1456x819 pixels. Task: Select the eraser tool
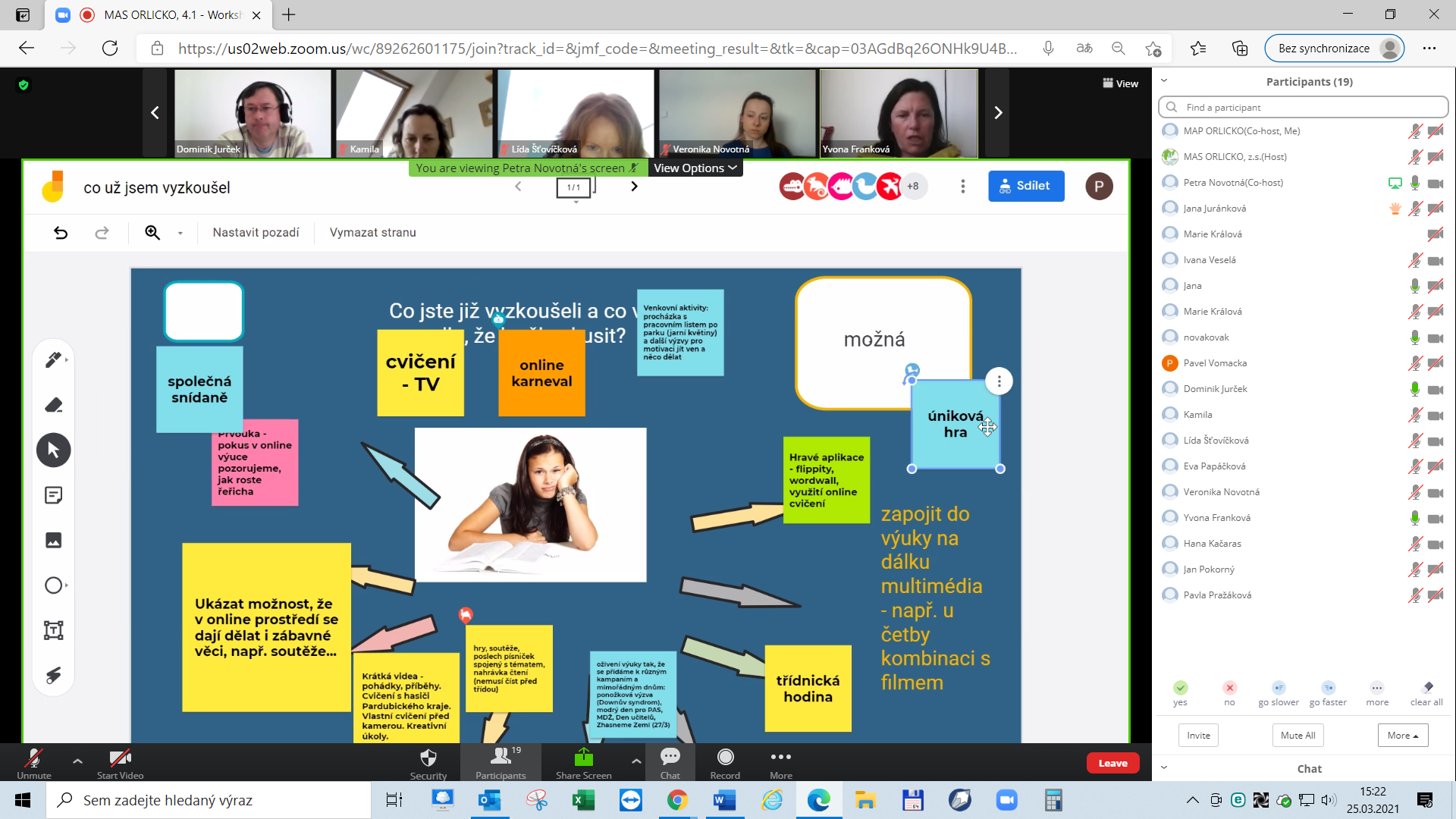tap(53, 405)
